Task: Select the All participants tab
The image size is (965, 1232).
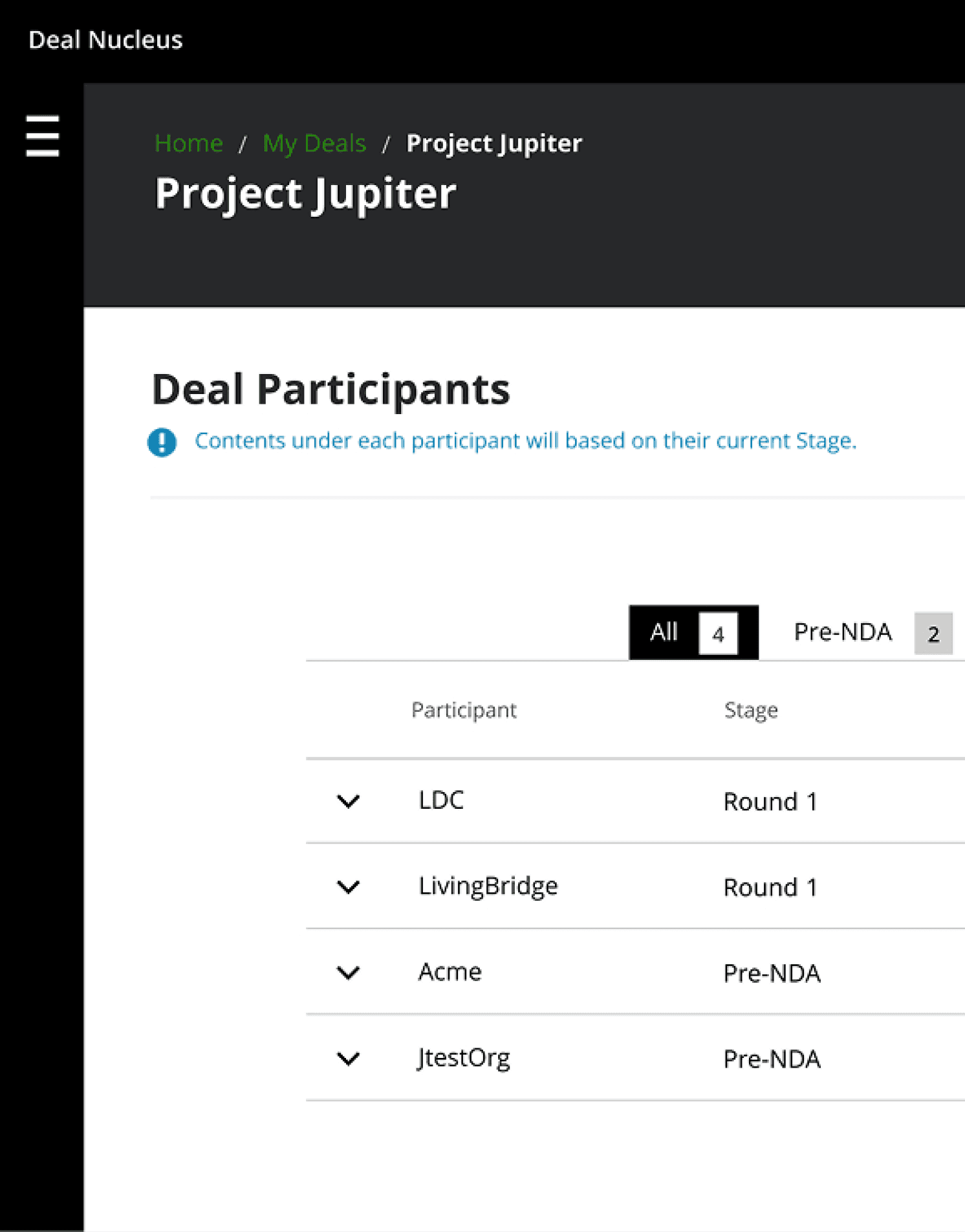Action: (664, 632)
